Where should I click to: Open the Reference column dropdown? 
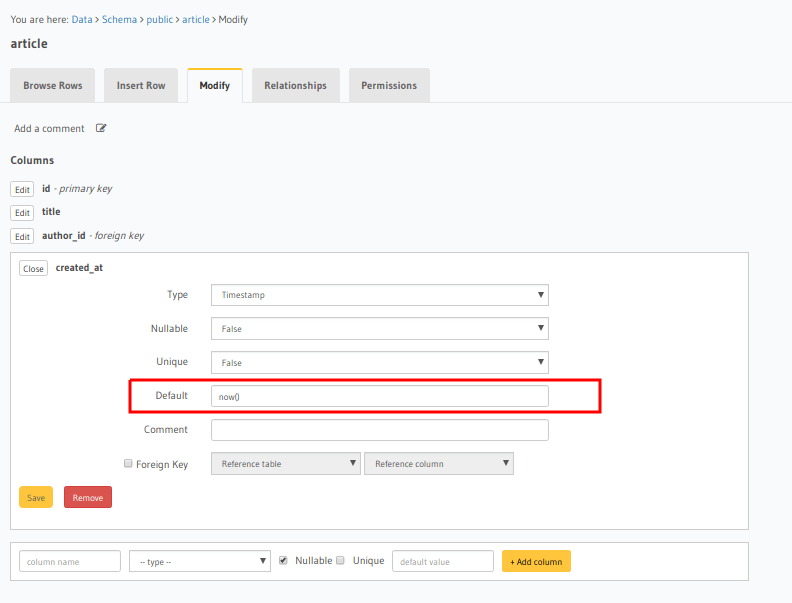click(439, 464)
